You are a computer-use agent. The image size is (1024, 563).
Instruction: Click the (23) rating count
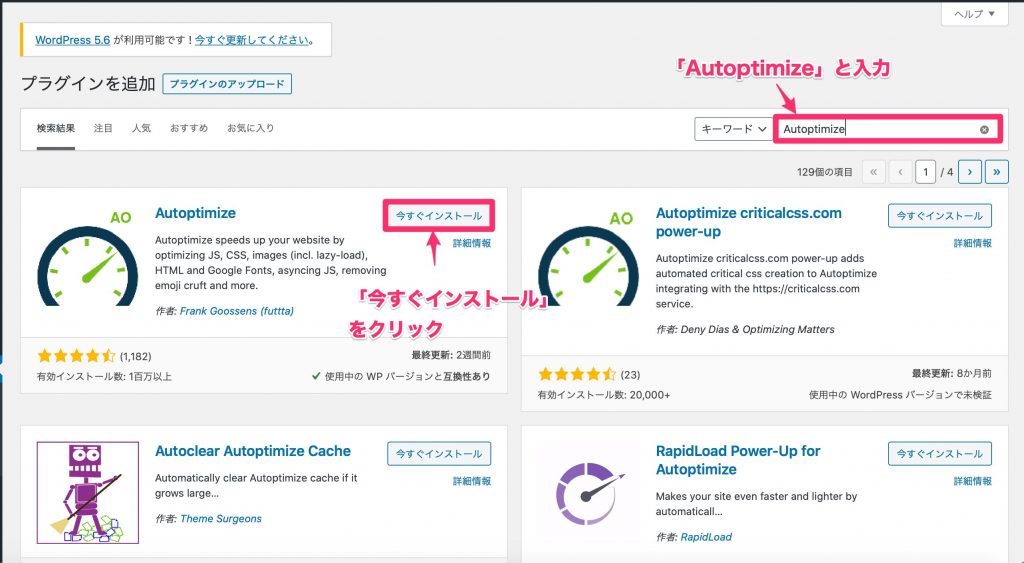point(630,375)
